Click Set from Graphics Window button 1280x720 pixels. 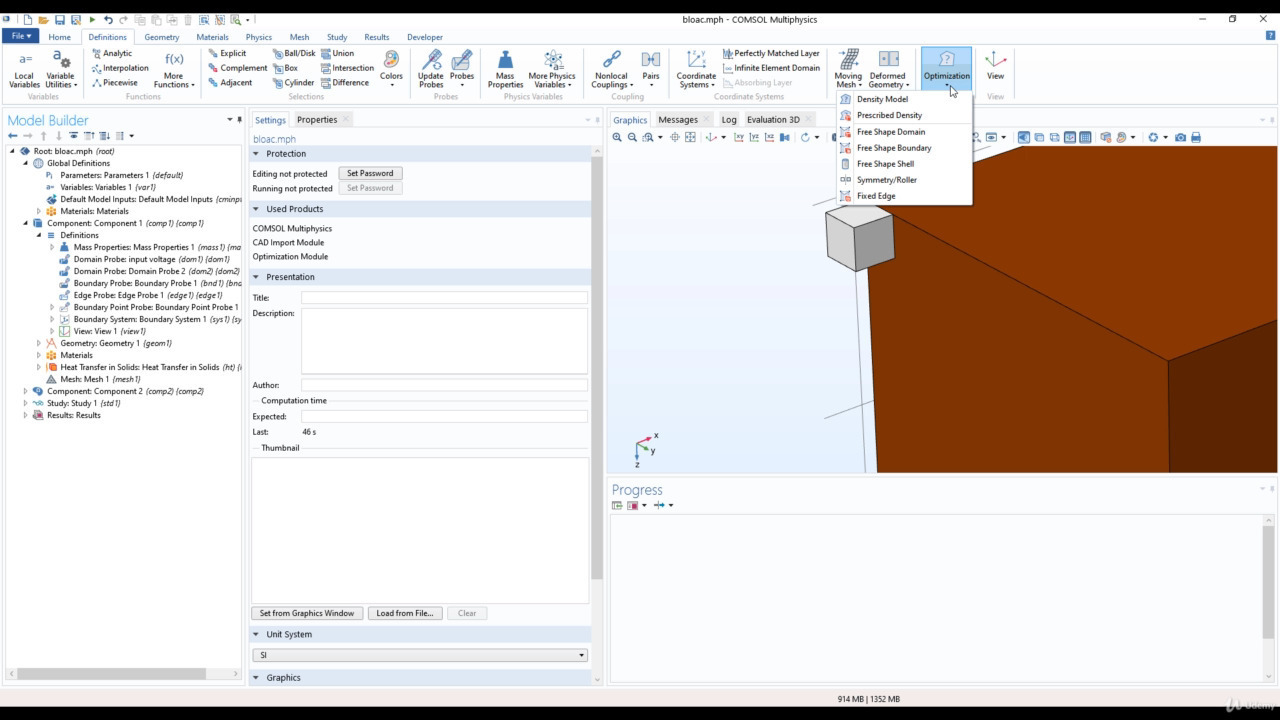(307, 613)
